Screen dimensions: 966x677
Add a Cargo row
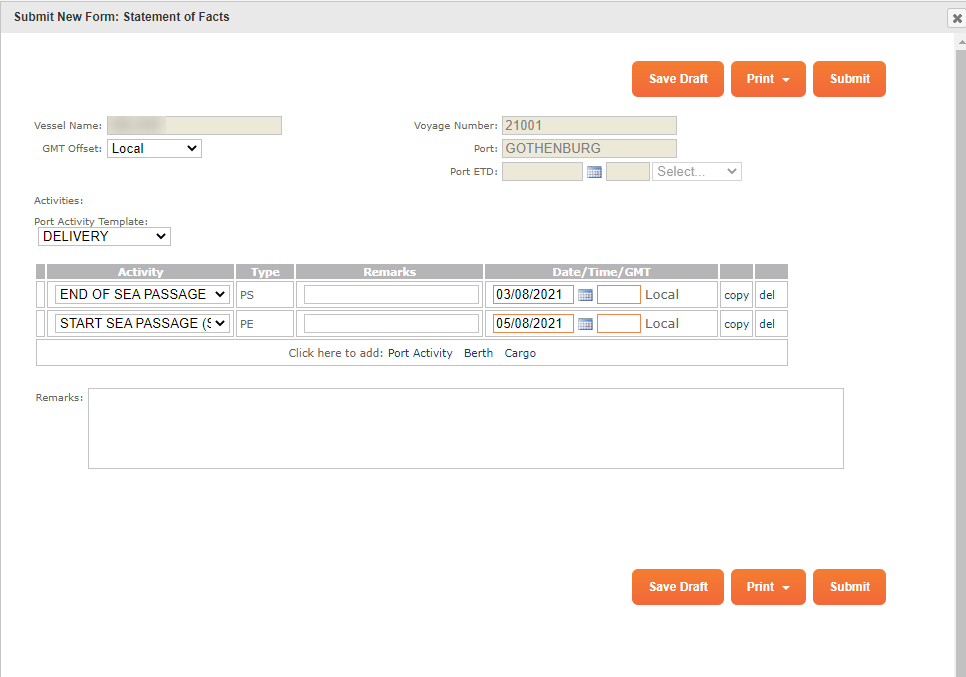tap(520, 353)
